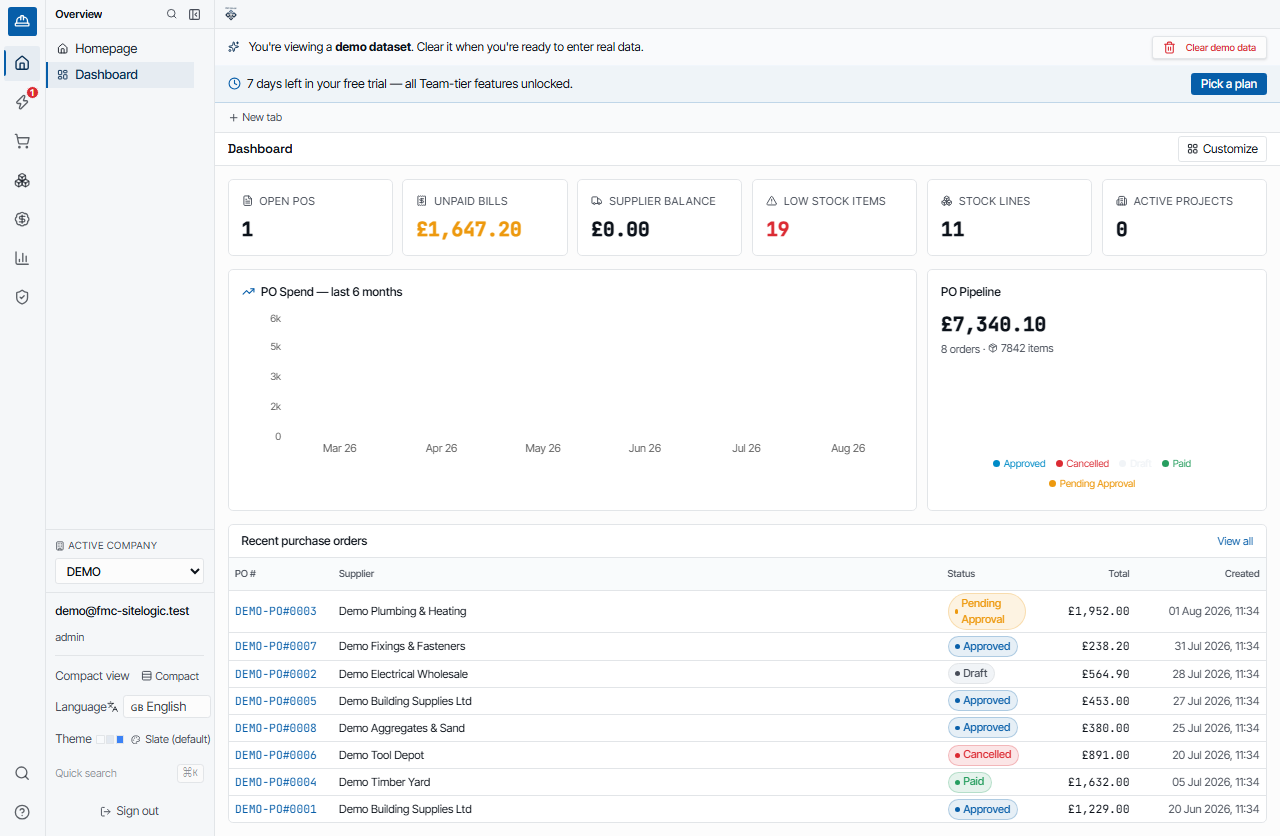Click the Low Stock Items count 19

click(x=778, y=229)
